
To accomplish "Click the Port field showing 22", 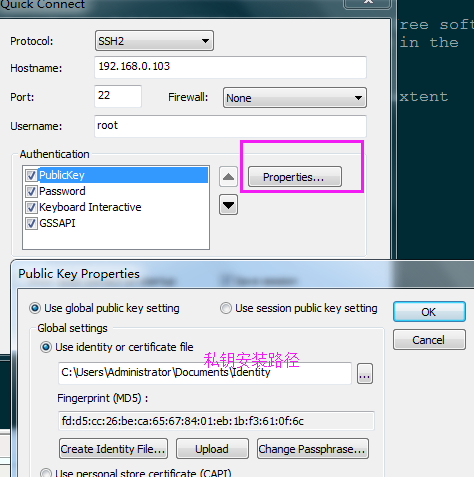I will point(118,96).
